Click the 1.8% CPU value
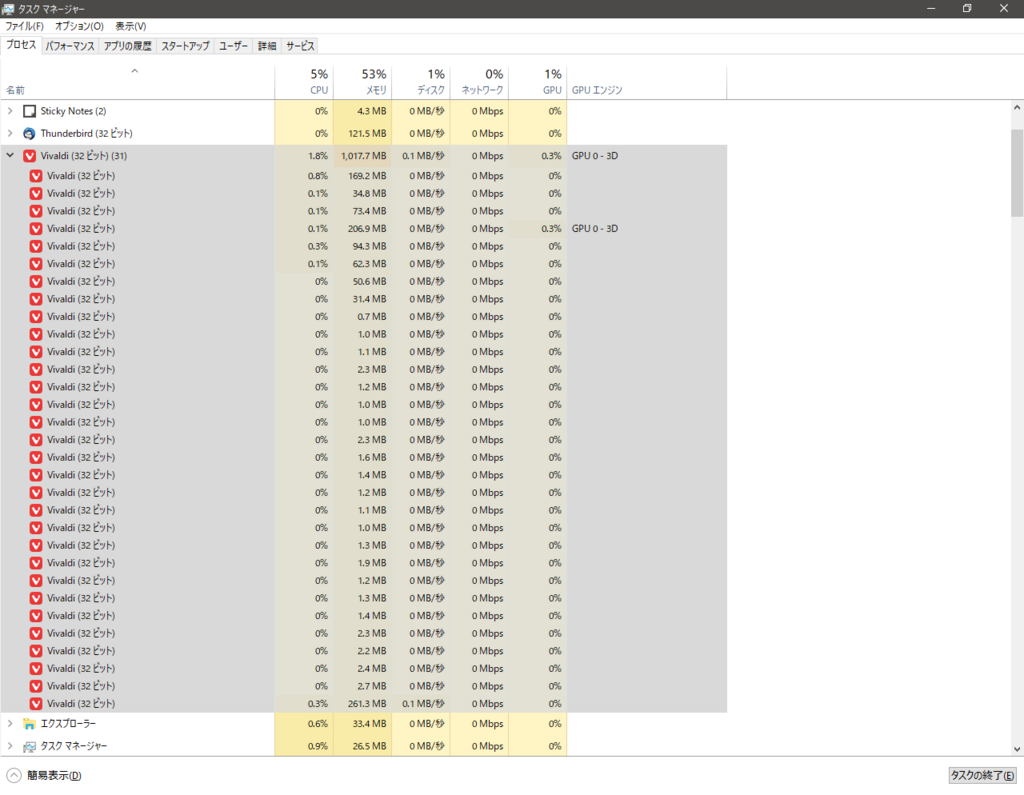 [318, 155]
